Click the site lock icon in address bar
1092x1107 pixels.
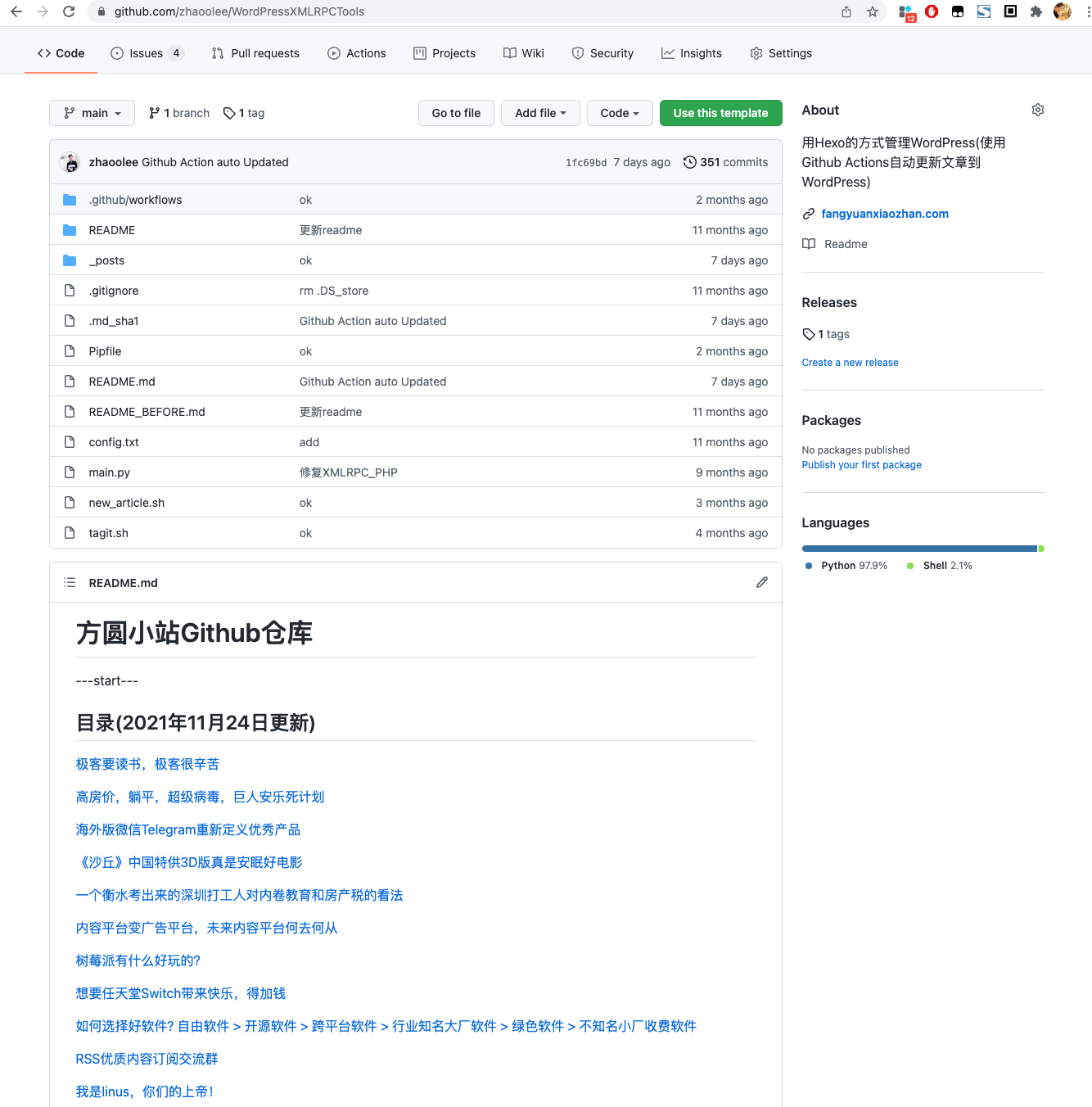(x=102, y=11)
